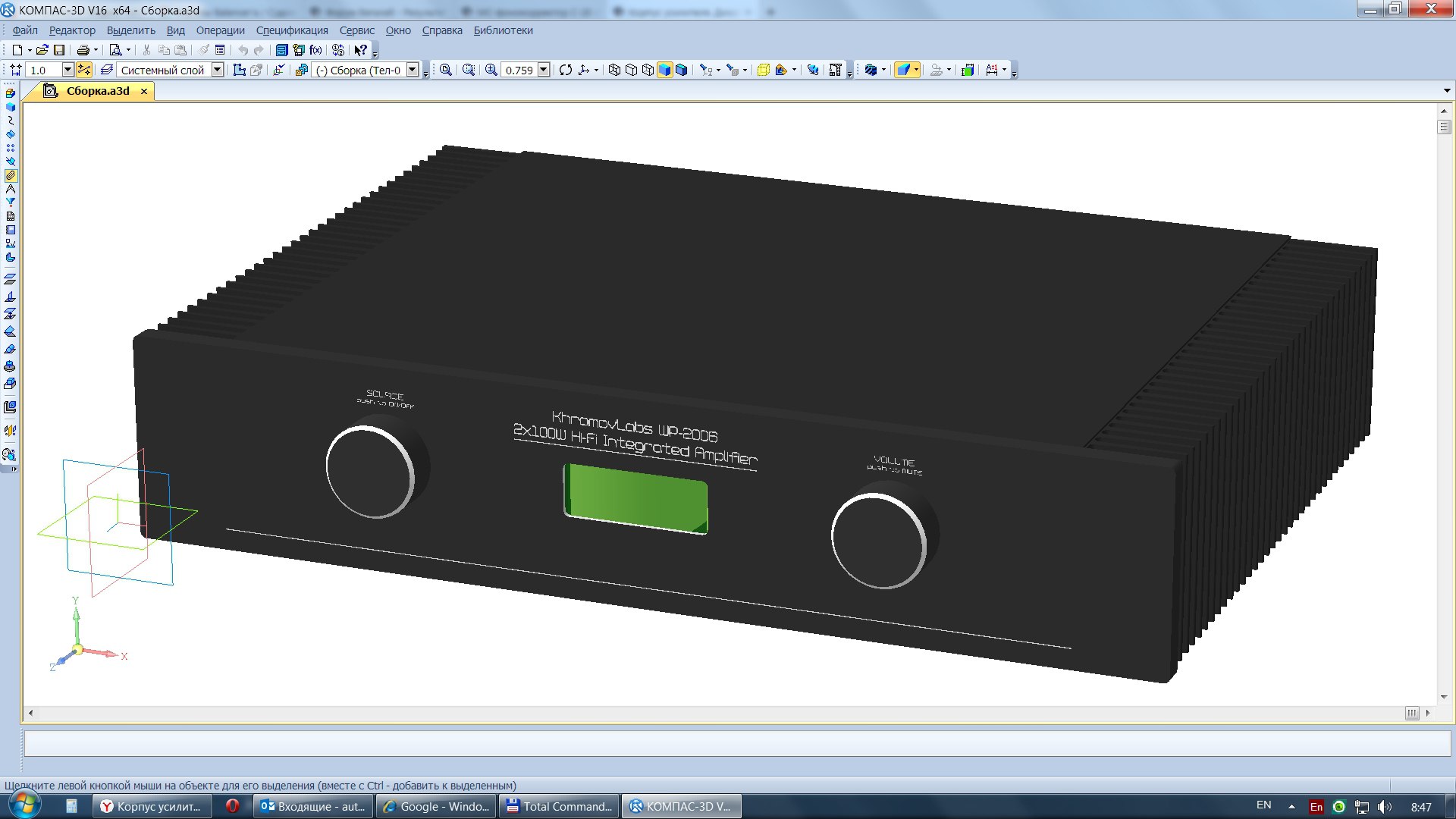
Task: Click the layers manager icon
Action: pos(107,70)
